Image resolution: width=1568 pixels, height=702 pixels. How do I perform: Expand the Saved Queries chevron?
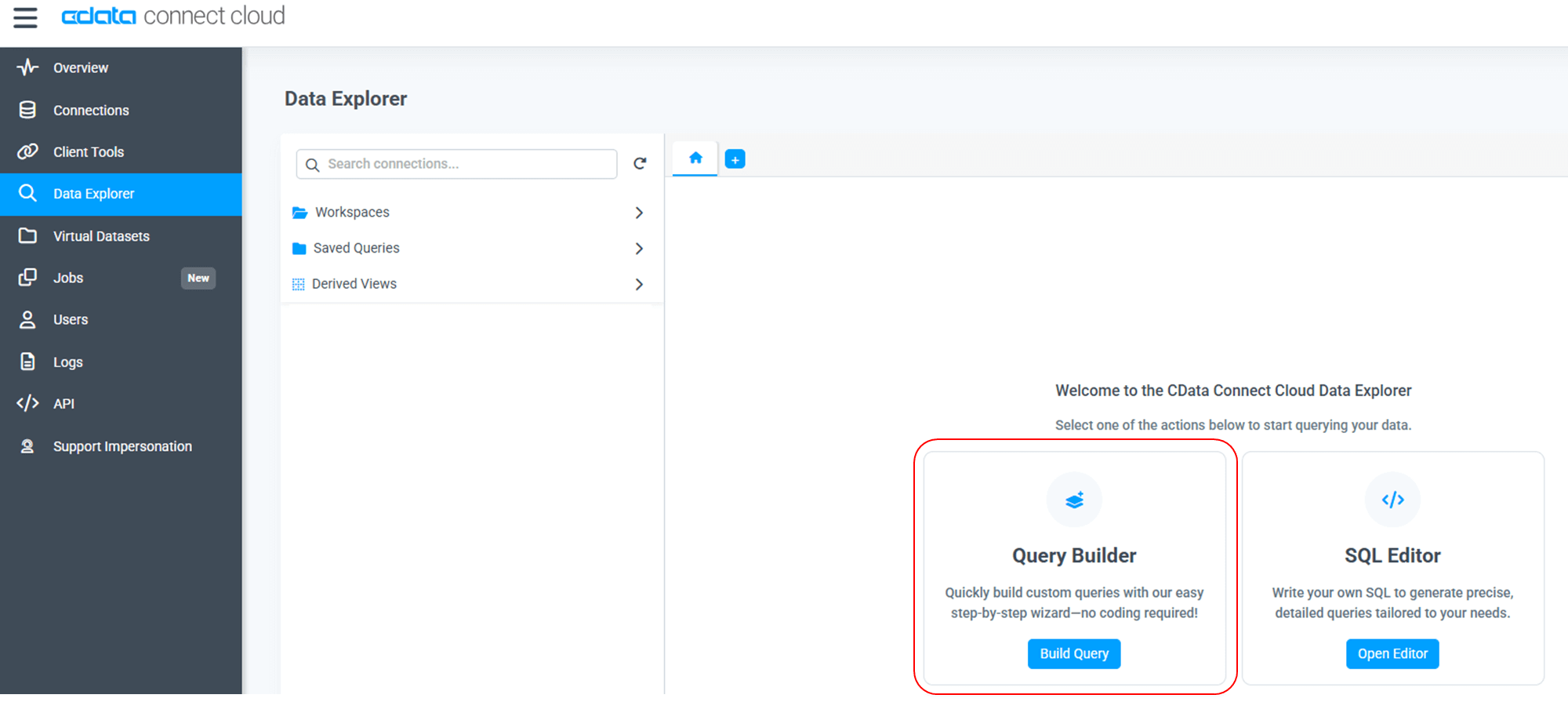639,249
